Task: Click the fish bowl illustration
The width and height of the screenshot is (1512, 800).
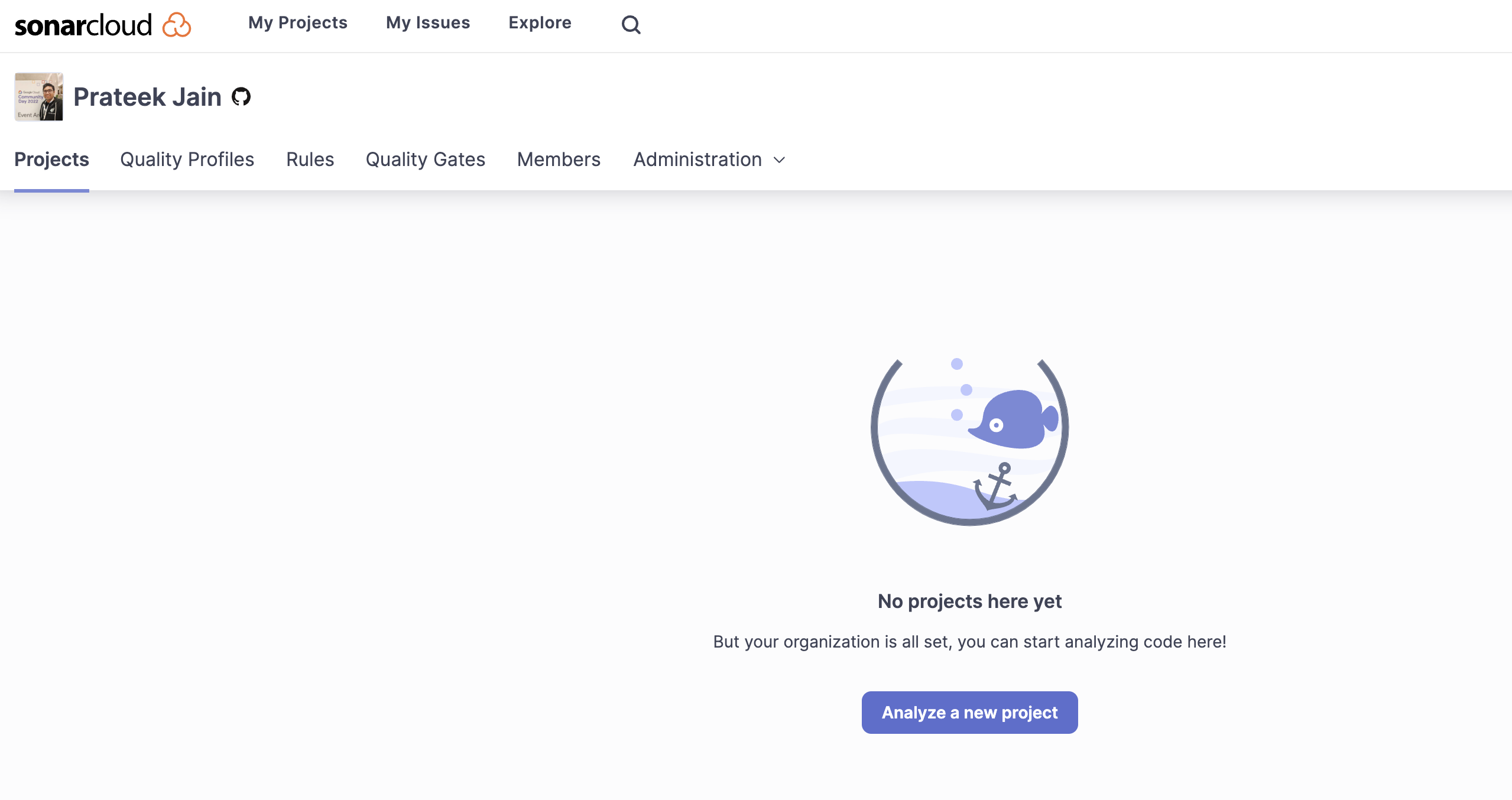Action: [969, 441]
